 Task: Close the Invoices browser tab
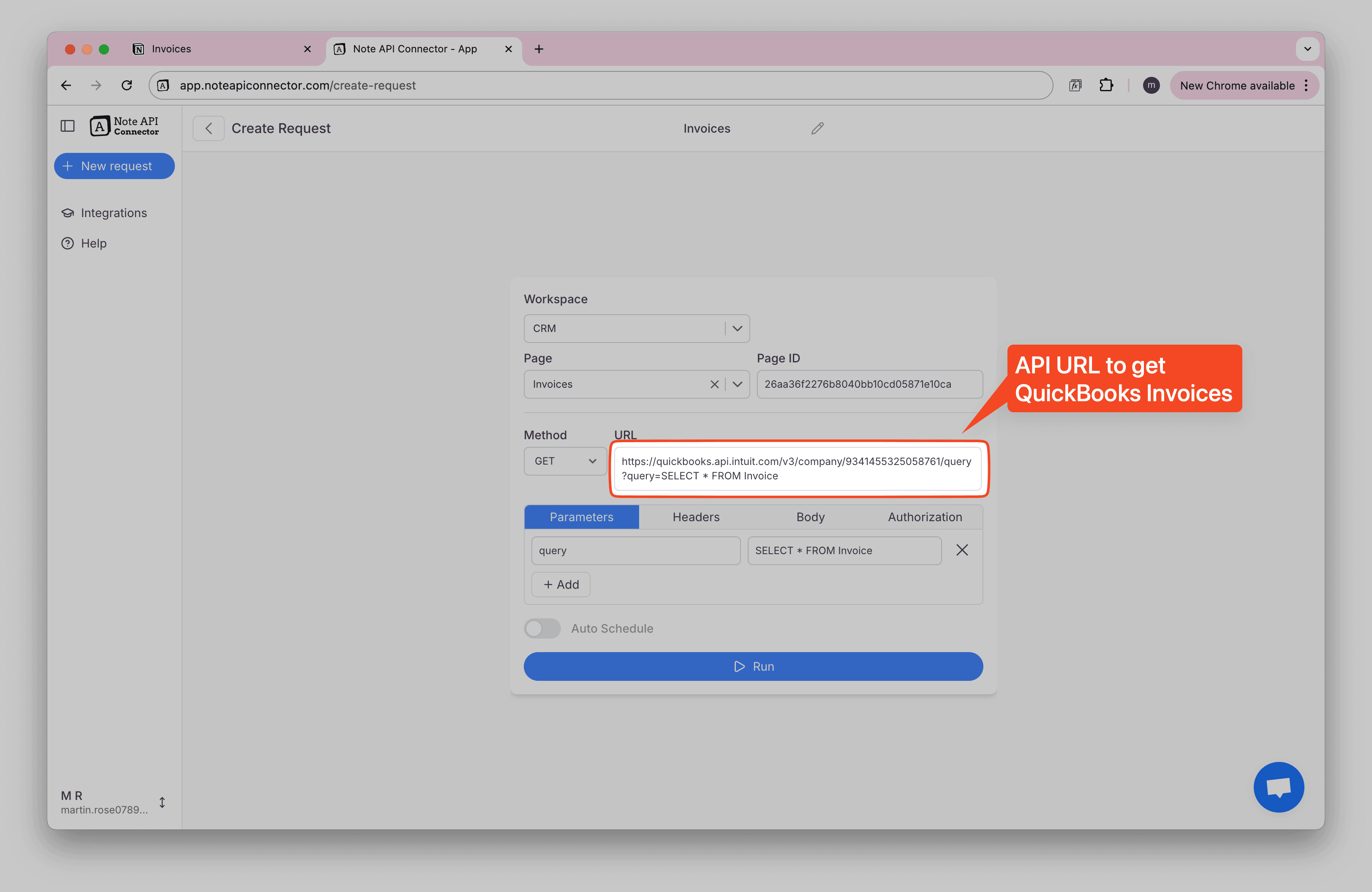click(307, 49)
